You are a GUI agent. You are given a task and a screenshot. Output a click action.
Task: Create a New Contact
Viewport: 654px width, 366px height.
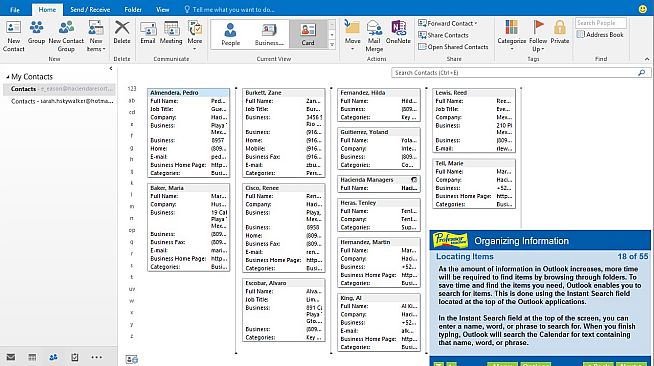click(x=13, y=36)
